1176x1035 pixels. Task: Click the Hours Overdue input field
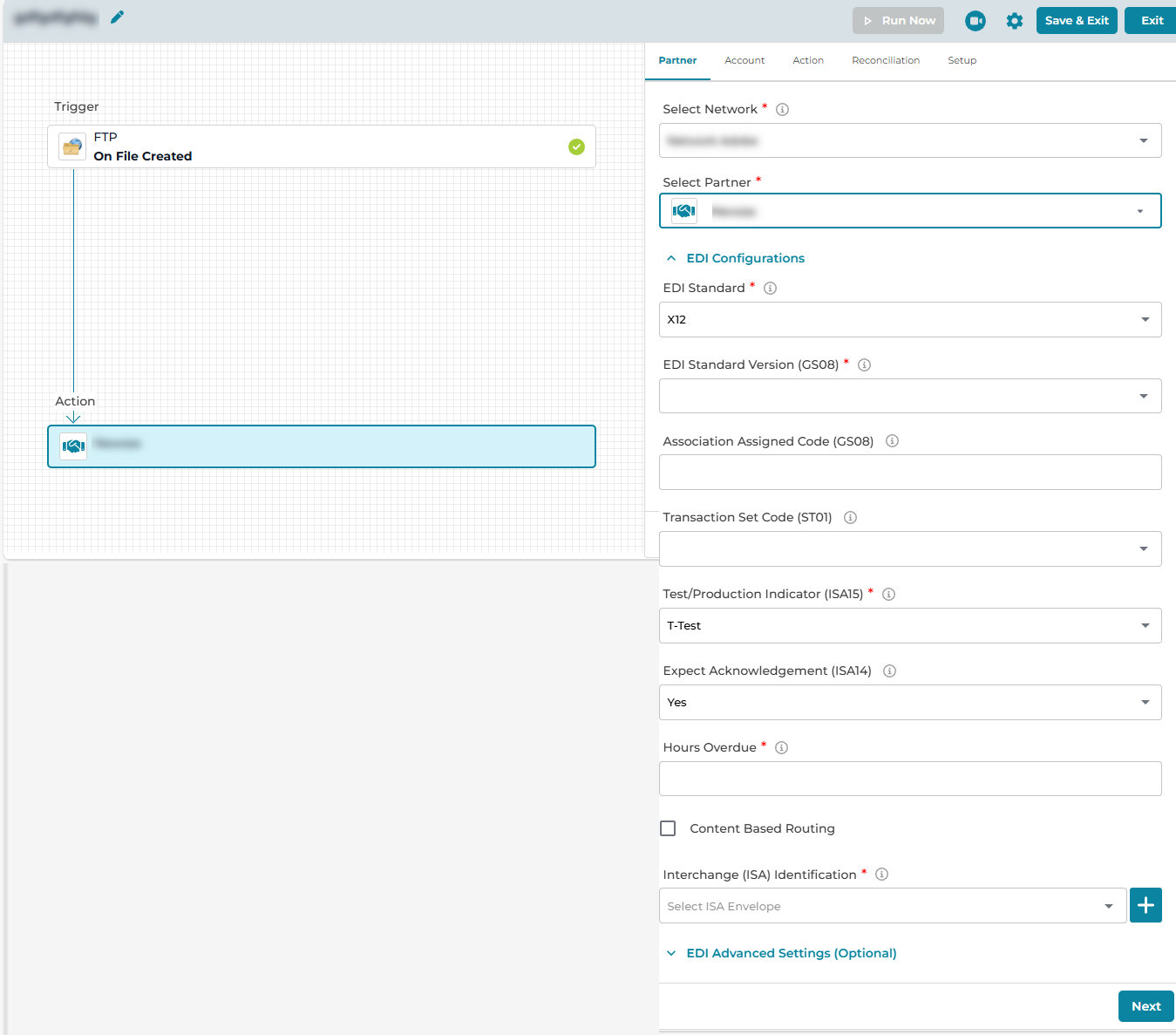pos(909,779)
